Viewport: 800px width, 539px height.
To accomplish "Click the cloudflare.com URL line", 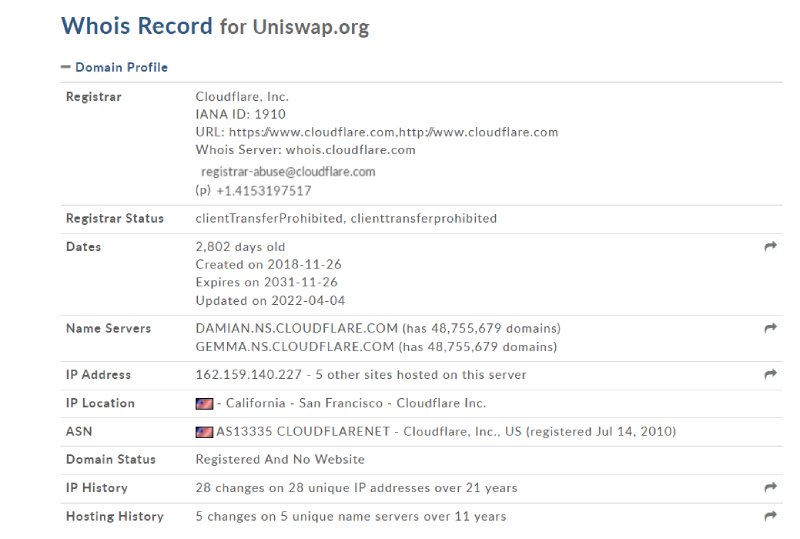I will tap(377, 132).
